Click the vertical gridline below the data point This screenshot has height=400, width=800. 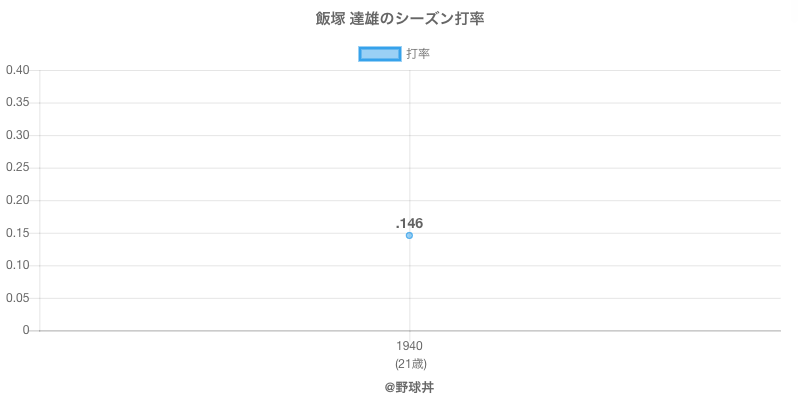click(x=409, y=285)
